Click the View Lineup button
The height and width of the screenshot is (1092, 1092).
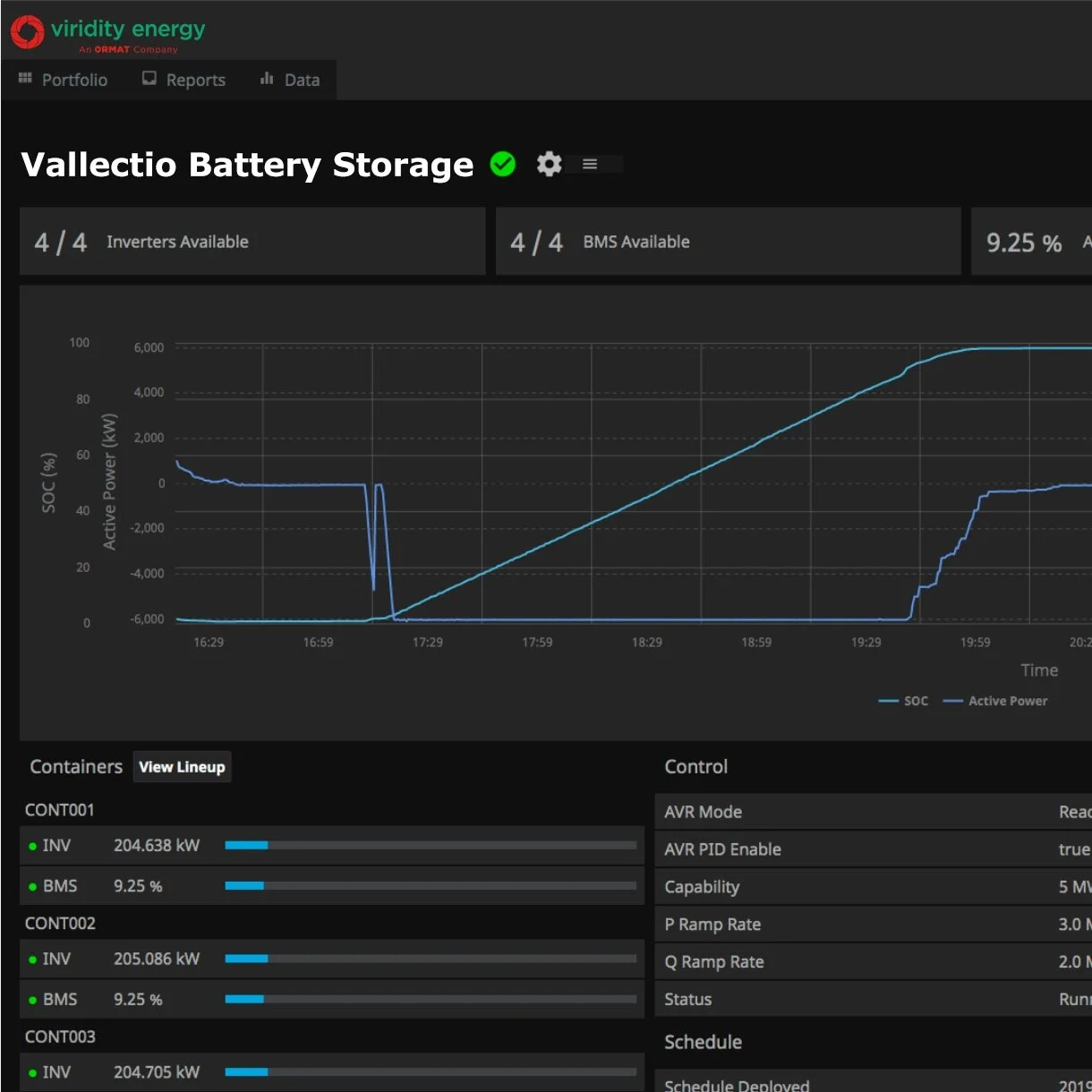182,767
